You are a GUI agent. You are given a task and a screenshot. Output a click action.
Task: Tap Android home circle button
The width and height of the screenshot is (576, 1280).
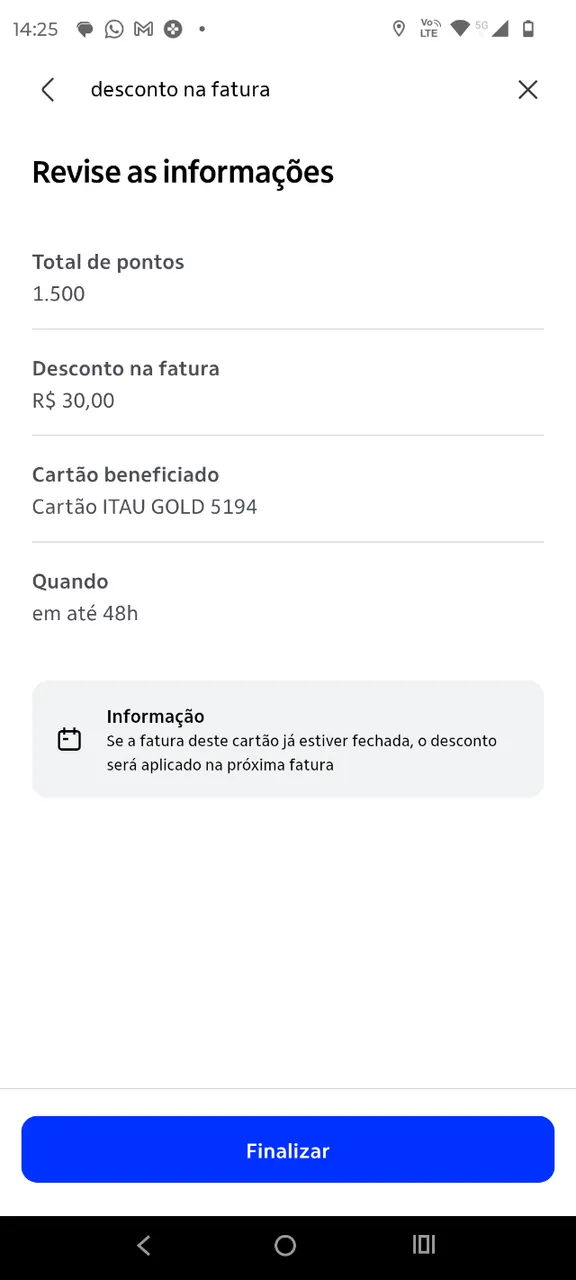pos(285,1245)
